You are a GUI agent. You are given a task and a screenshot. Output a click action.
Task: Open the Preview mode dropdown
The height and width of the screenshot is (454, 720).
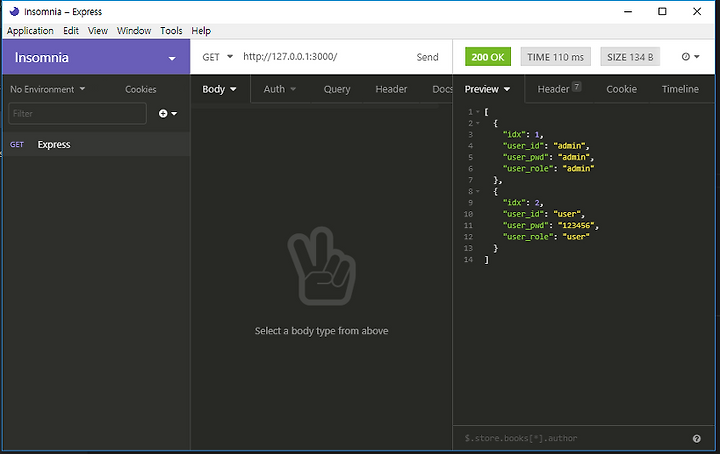[x=487, y=89]
